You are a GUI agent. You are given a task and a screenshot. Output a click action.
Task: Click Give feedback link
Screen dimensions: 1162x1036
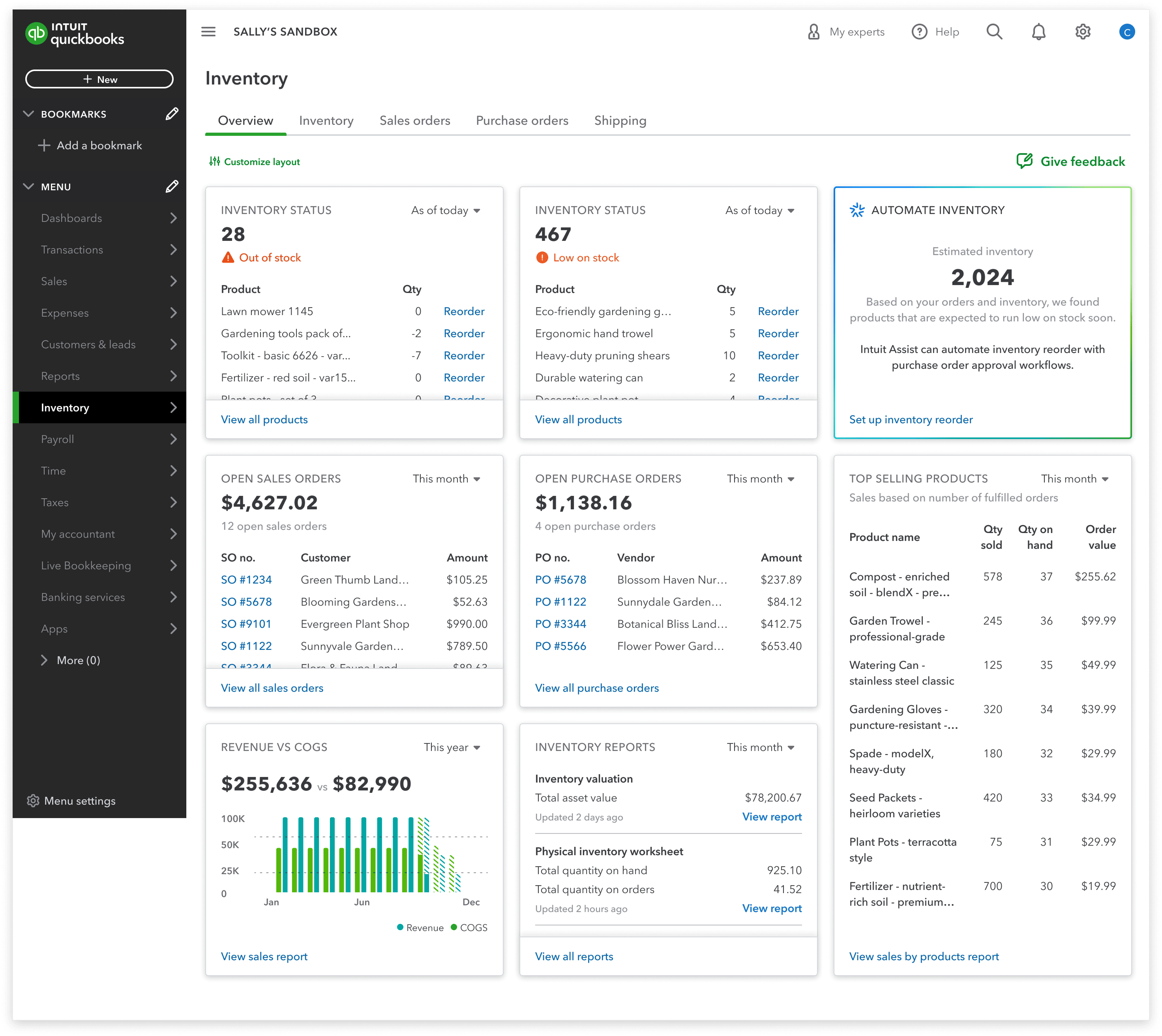tap(1070, 161)
